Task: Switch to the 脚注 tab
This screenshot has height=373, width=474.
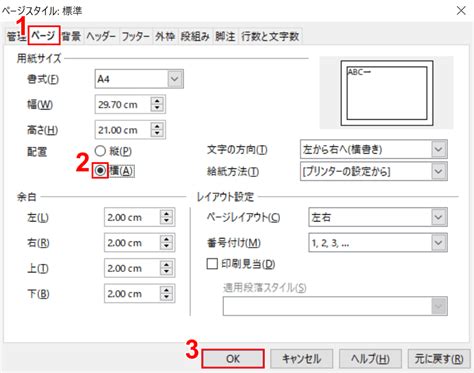Action: [x=225, y=36]
